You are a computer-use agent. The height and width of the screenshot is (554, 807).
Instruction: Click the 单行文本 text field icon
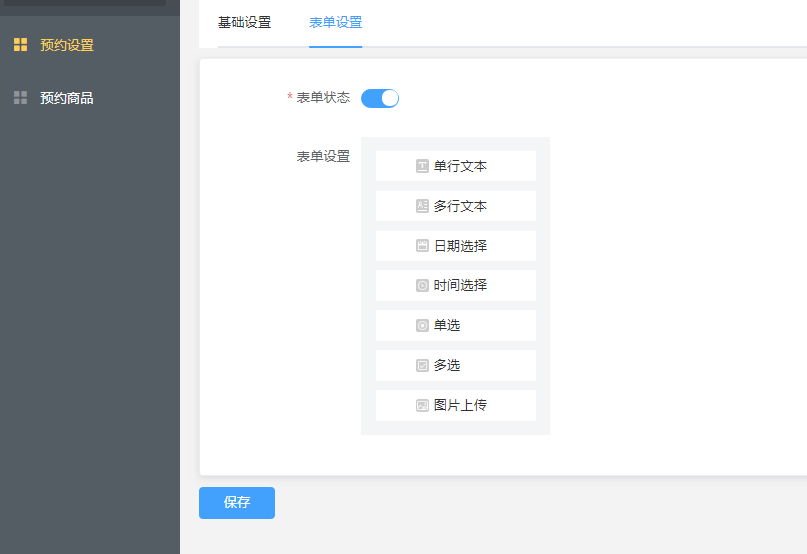pyautogui.click(x=422, y=166)
